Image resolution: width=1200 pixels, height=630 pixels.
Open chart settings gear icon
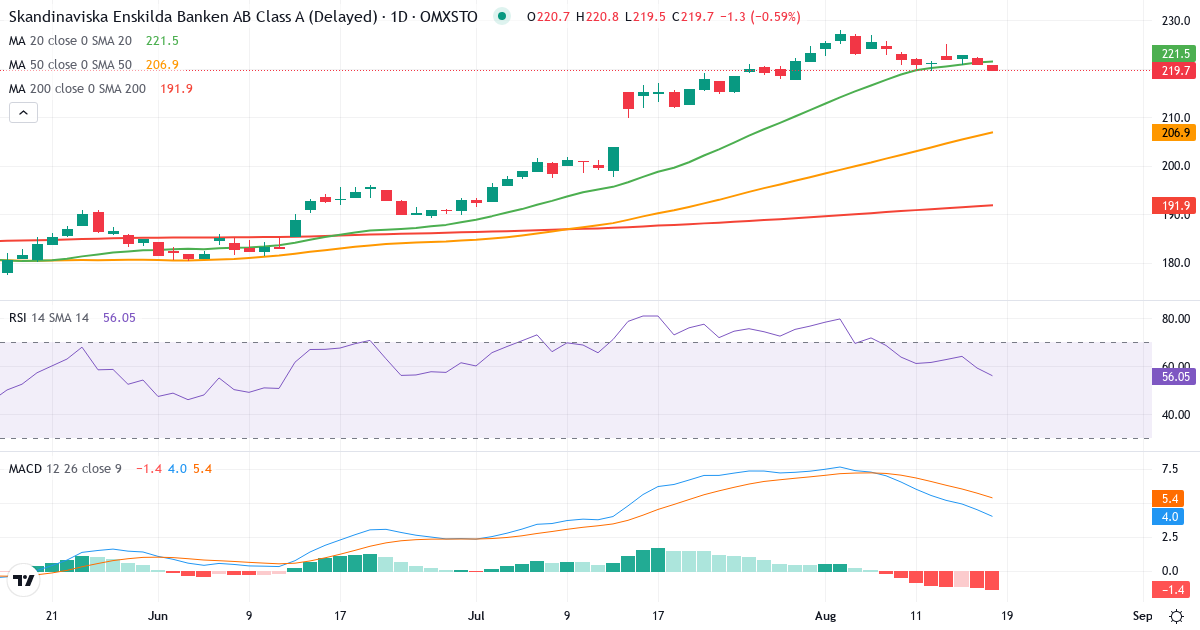pos(1177,616)
